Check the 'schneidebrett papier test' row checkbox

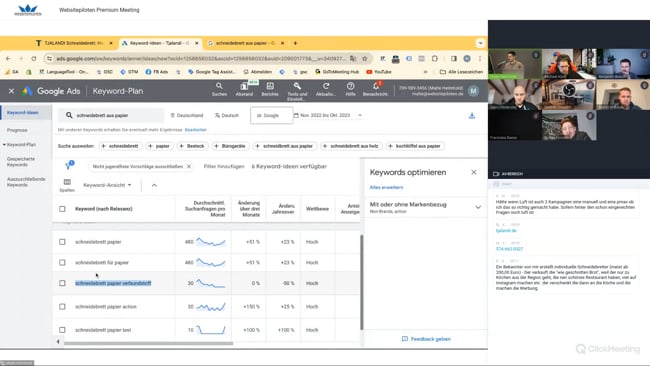(x=62, y=330)
